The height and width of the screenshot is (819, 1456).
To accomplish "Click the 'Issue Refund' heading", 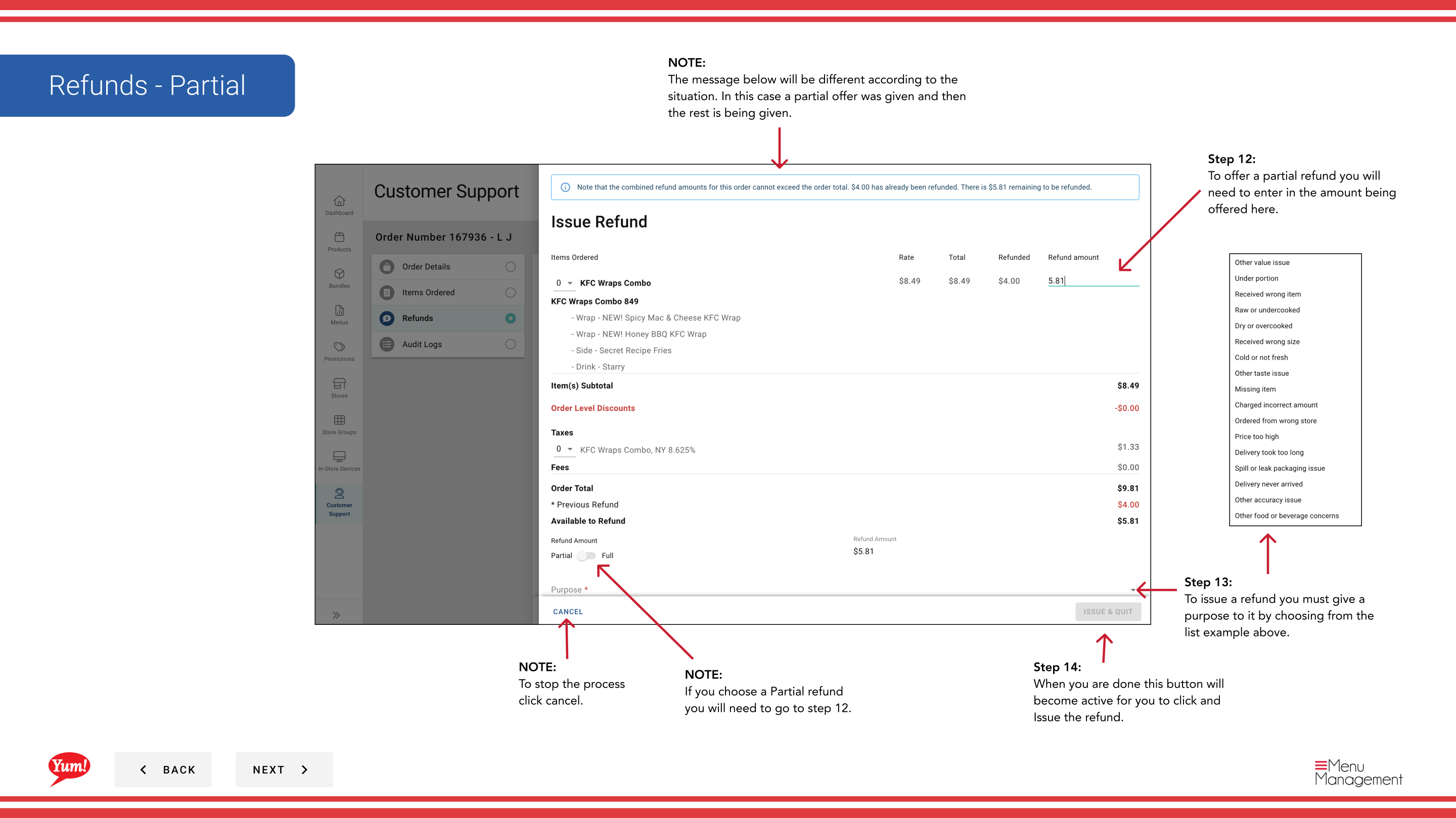I will click(x=599, y=221).
